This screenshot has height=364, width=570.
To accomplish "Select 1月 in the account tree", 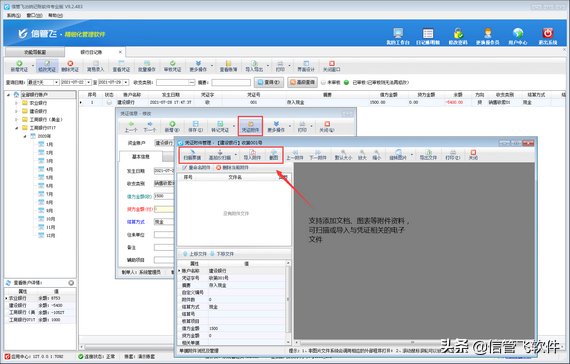I will click(49, 145).
